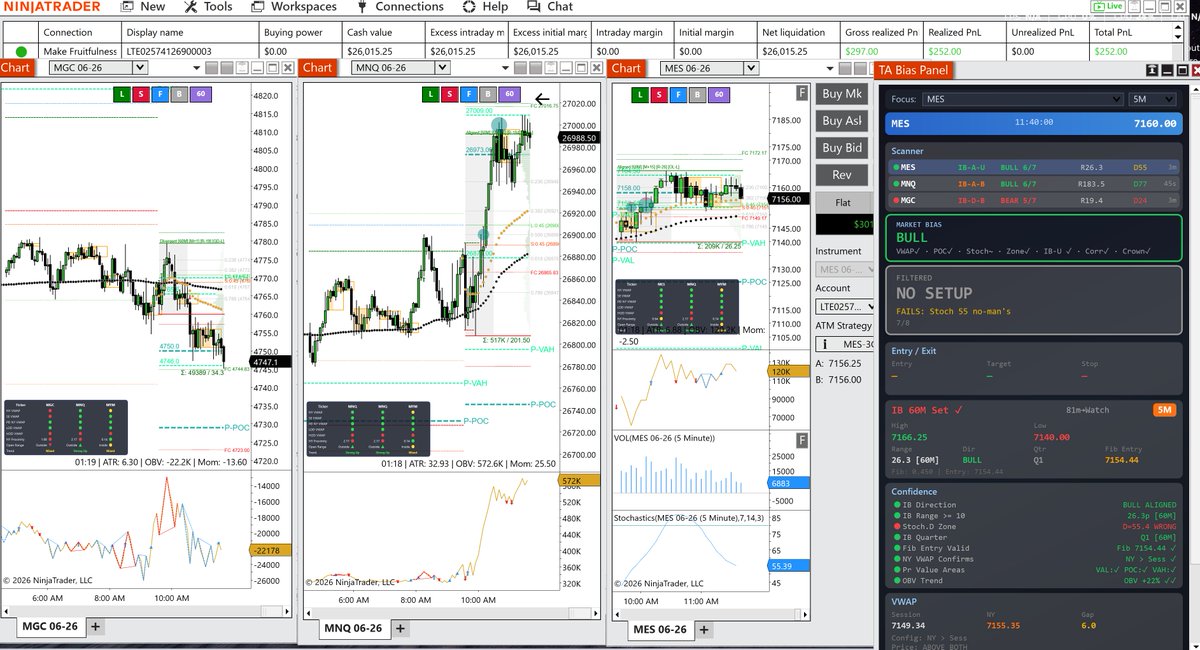Add new tab next to MES 06-26
Screen dimensions: 1200x650
click(x=704, y=629)
